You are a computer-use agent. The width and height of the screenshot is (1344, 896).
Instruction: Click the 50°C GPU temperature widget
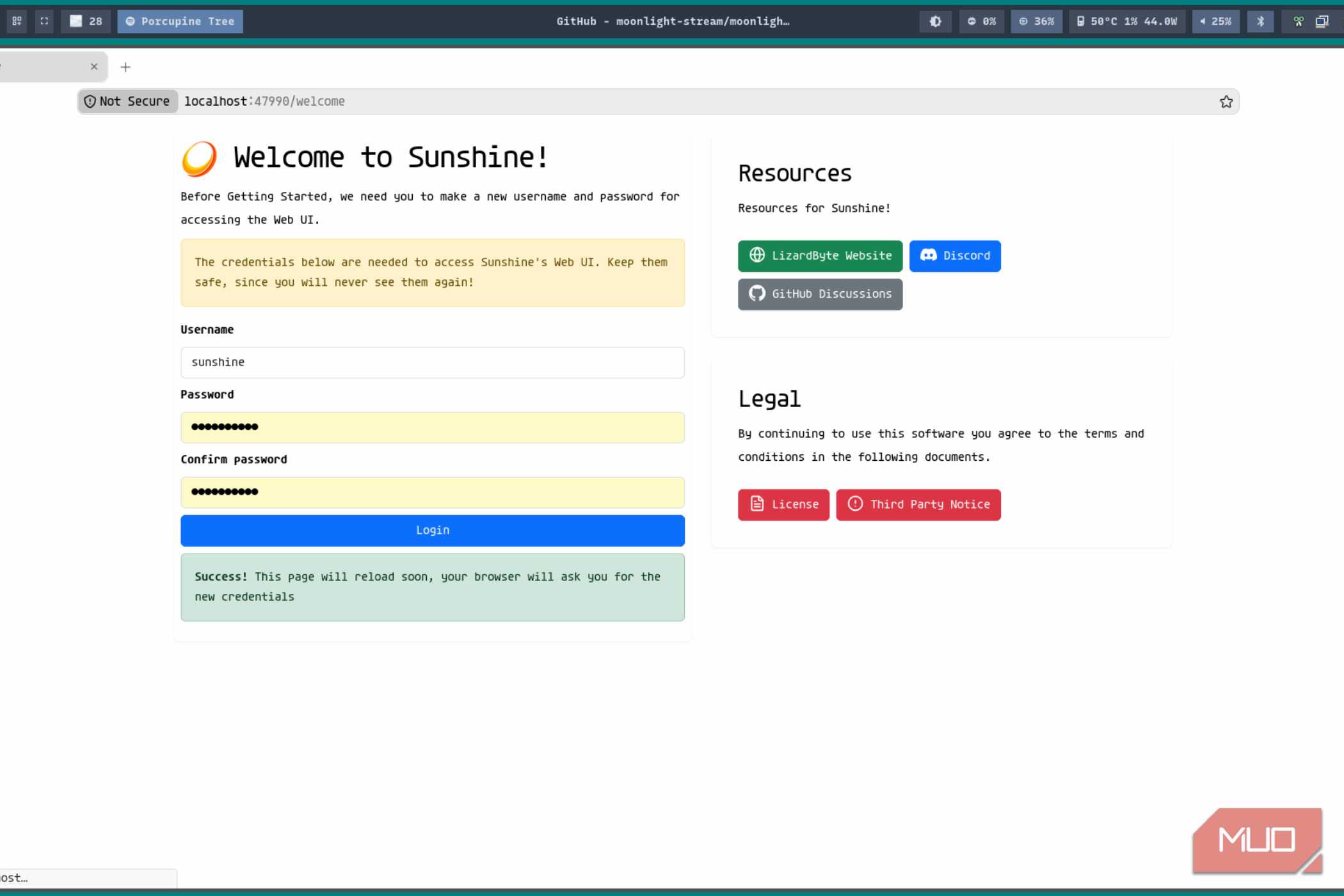(1127, 21)
